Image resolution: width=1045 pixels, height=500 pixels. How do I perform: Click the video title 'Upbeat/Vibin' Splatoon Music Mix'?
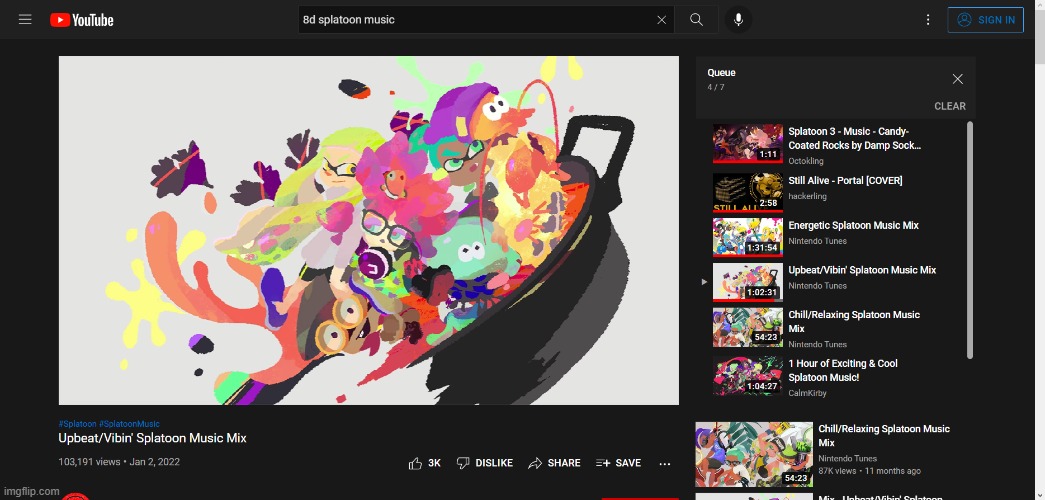pos(153,439)
